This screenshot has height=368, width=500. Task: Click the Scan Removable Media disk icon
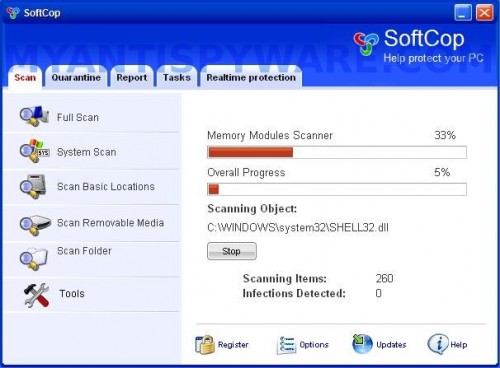point(35,224)
